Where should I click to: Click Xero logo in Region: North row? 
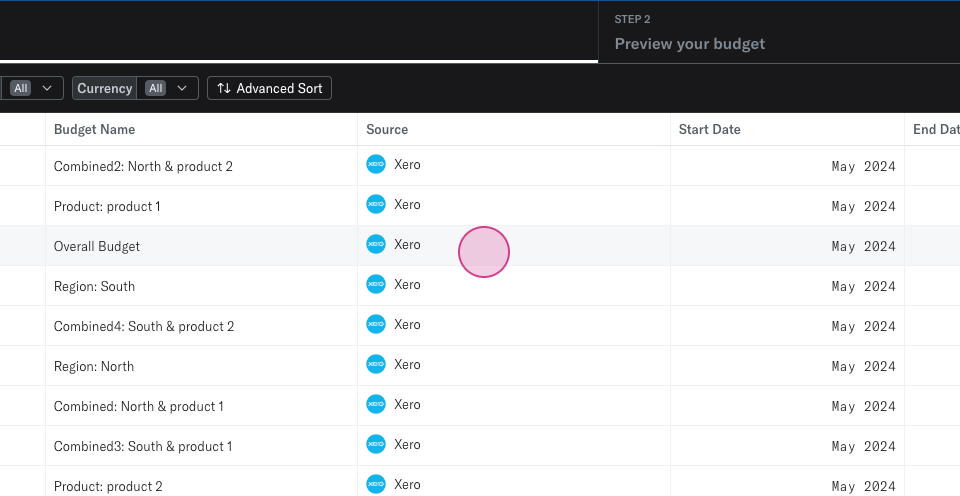tap(376, 365)
